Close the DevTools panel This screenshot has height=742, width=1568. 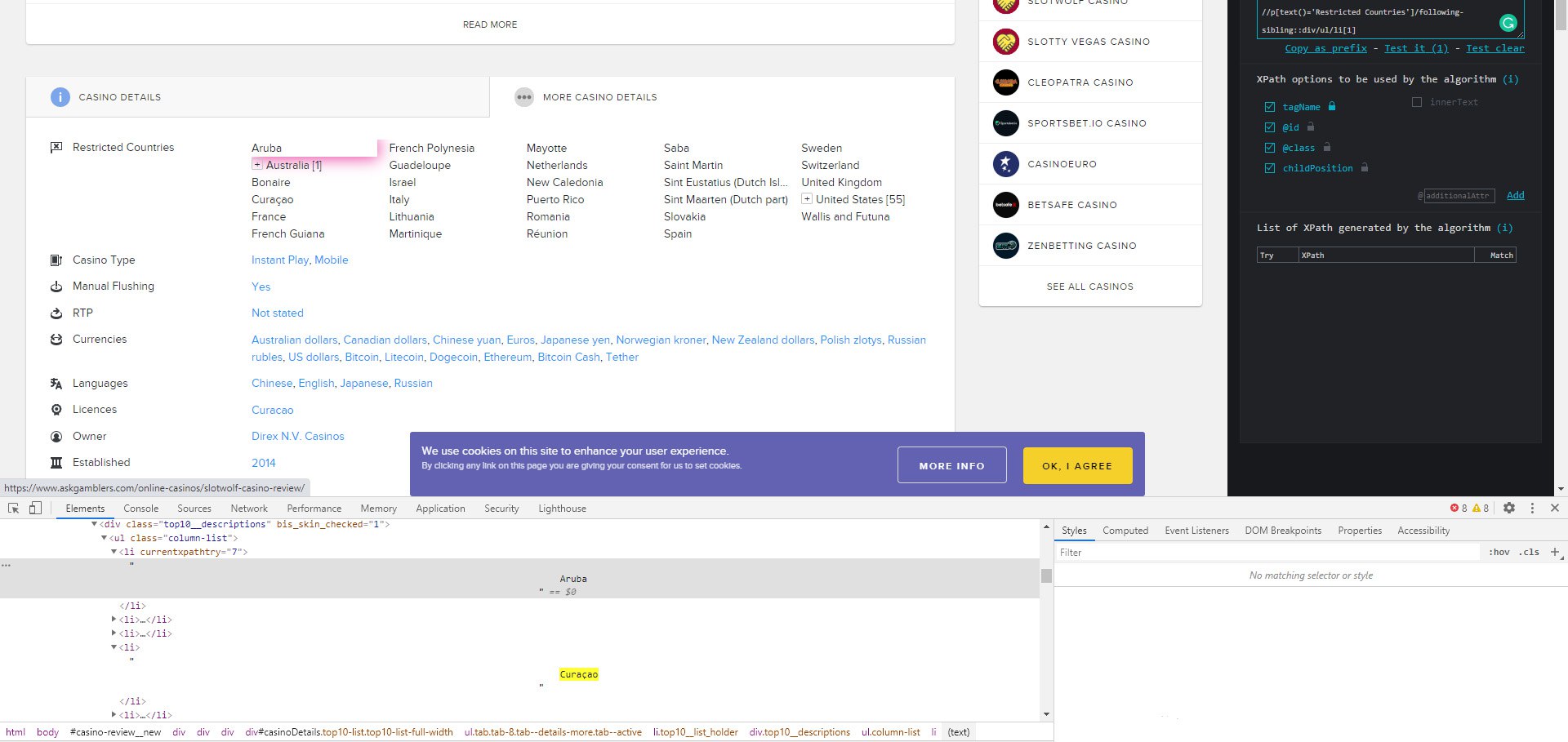tap(1555, 508)
